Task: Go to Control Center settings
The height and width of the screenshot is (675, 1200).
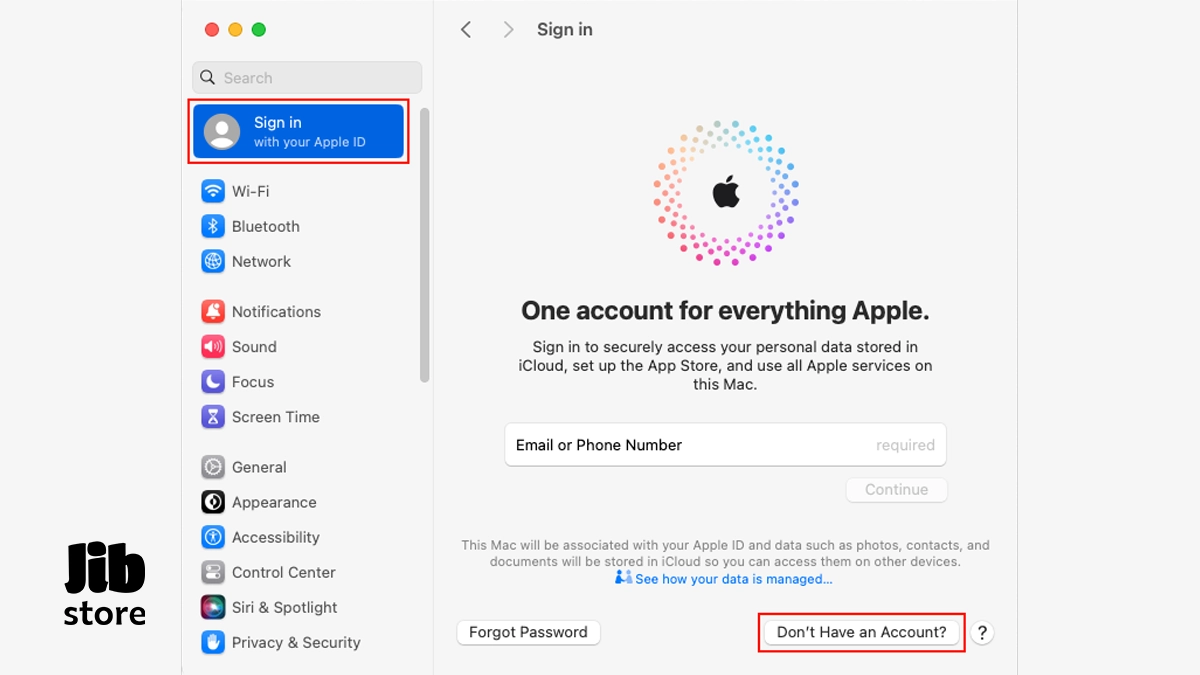Action: coord(283,572)
